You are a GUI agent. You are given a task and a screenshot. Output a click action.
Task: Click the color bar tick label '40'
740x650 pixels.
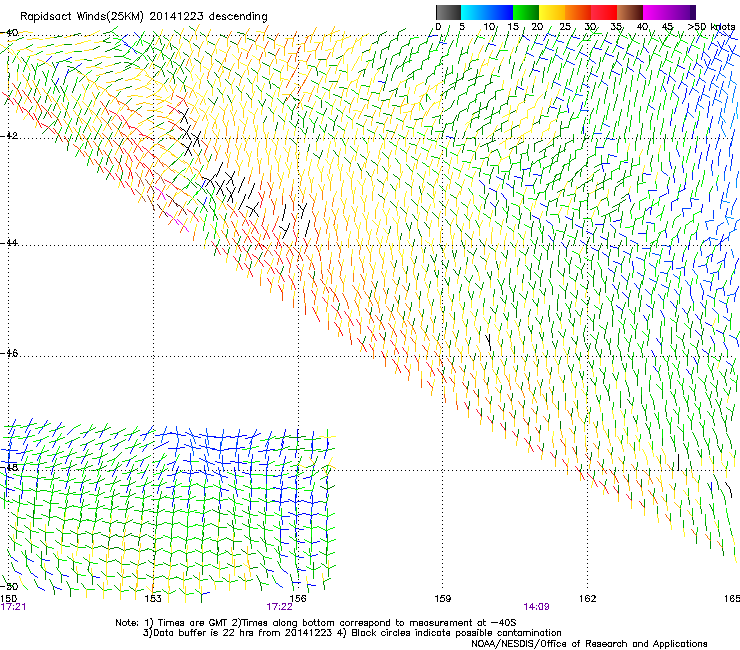pyautogui.click(x=642, y=27)
